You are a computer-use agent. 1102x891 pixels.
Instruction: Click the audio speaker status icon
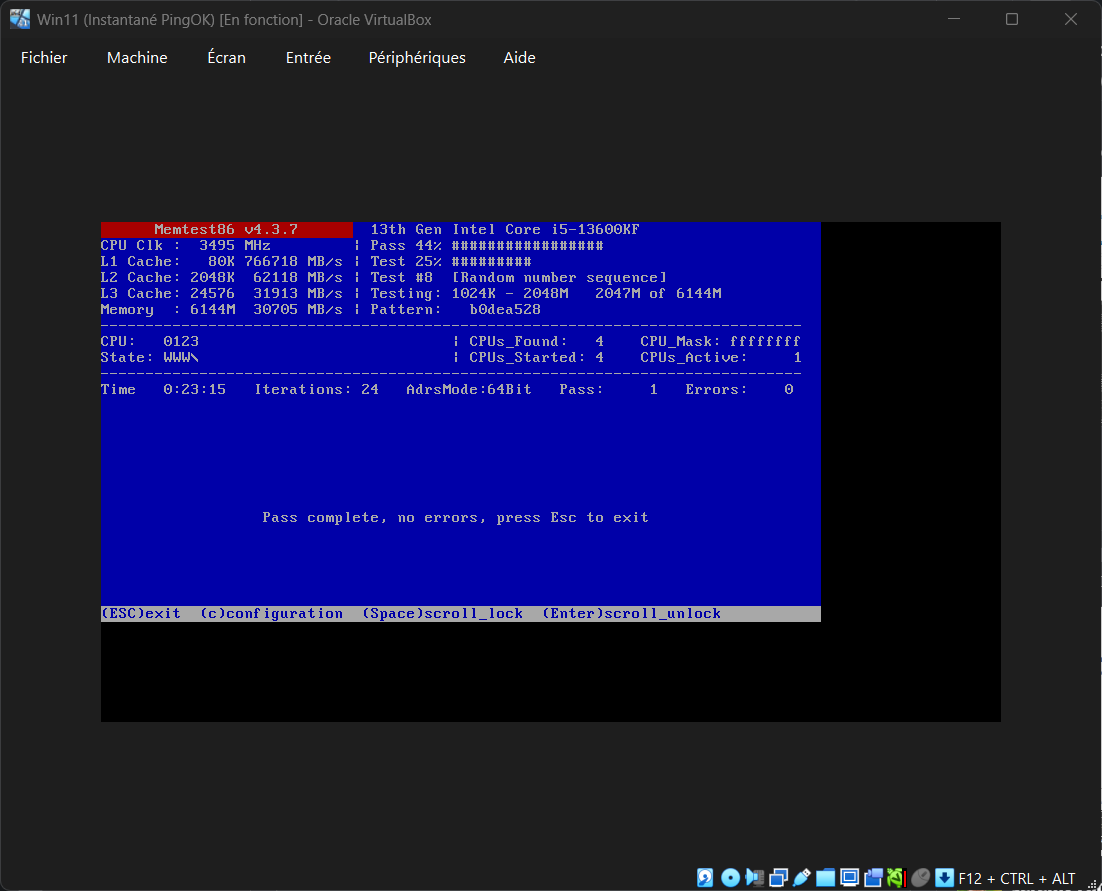[754, 878]
